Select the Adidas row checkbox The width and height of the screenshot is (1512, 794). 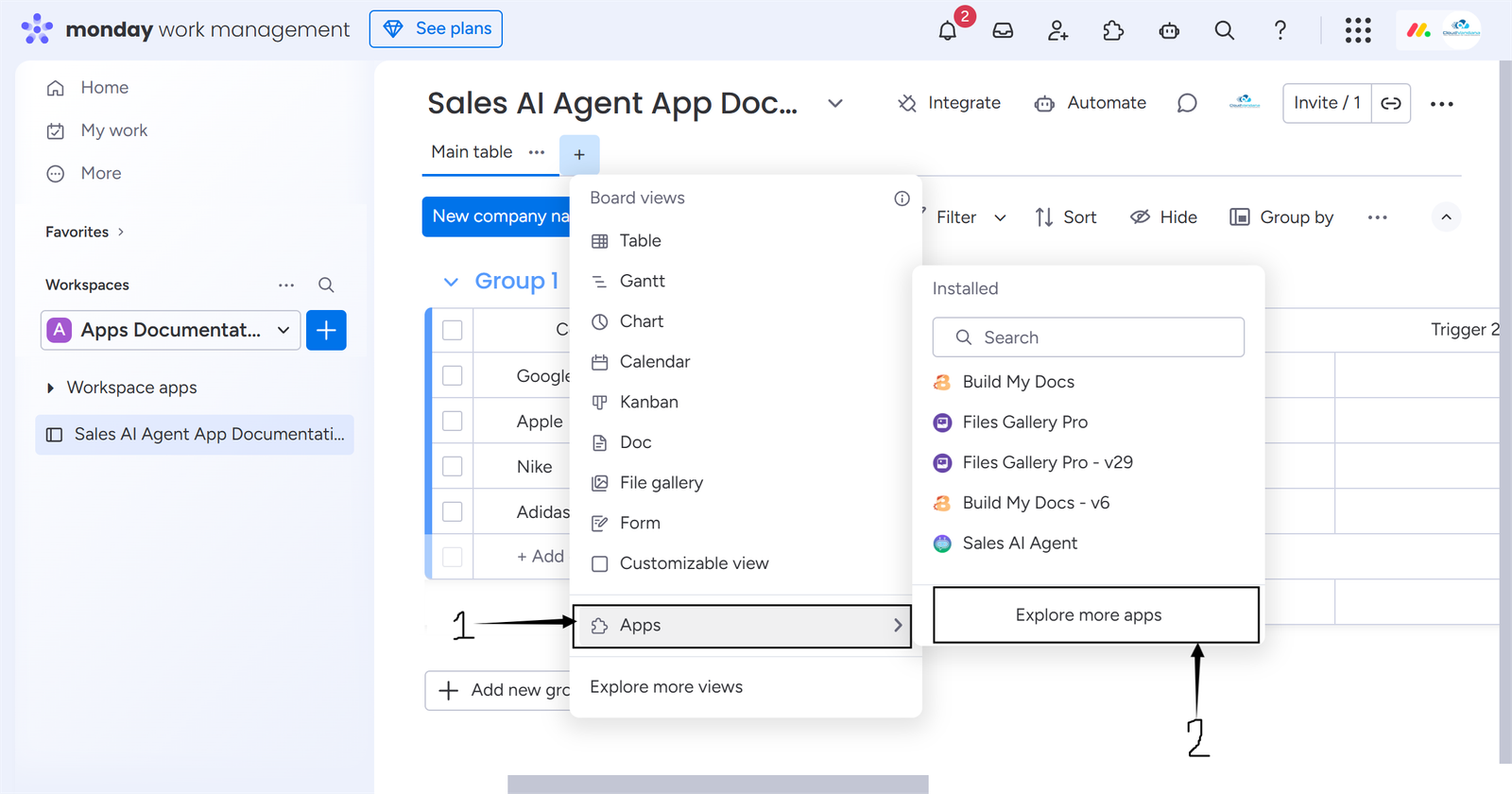click(x=453, y=511)
